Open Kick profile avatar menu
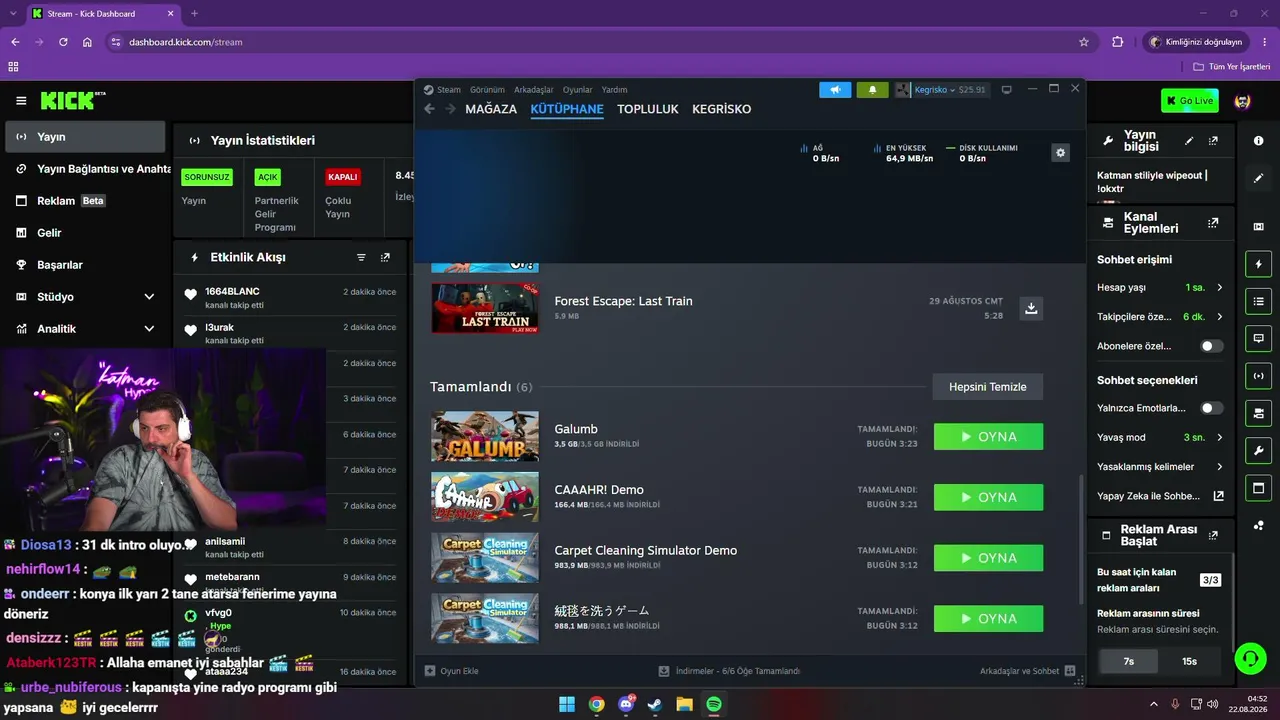Image resolution: width=1280 pixels, height=720 pixels. coord(1243,101)
